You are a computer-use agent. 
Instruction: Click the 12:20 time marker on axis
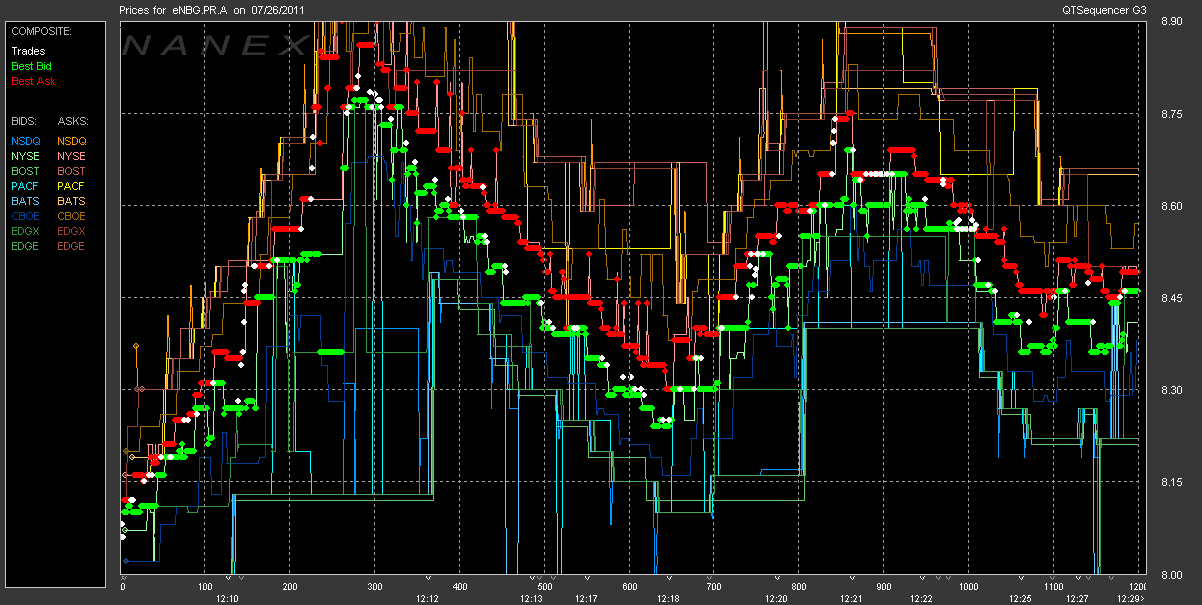(x=775, y=598)
